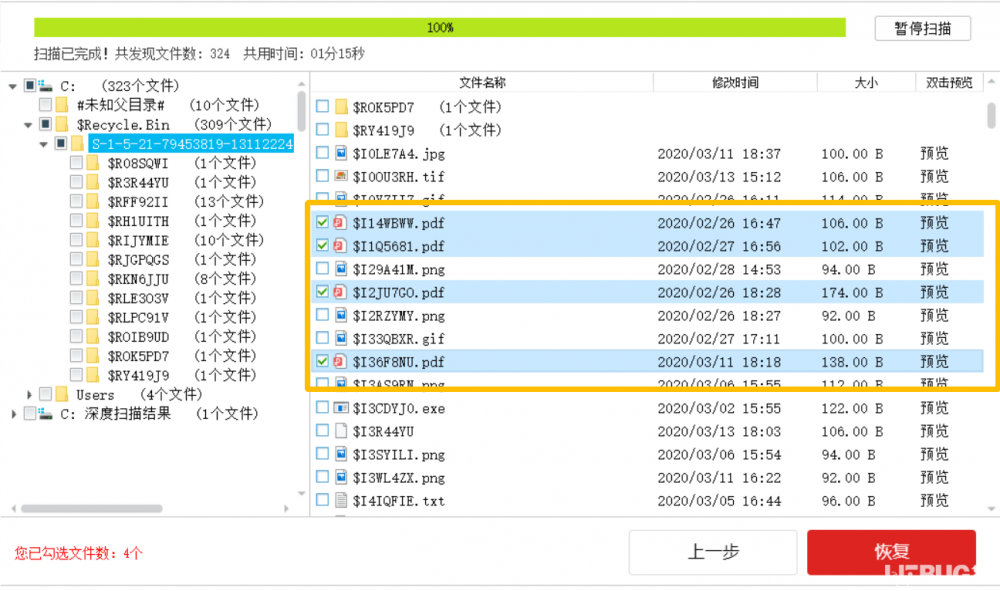Click the image icon of $I29A41M.png
This screenshot has height=591, width=1000.
[341, 269]
